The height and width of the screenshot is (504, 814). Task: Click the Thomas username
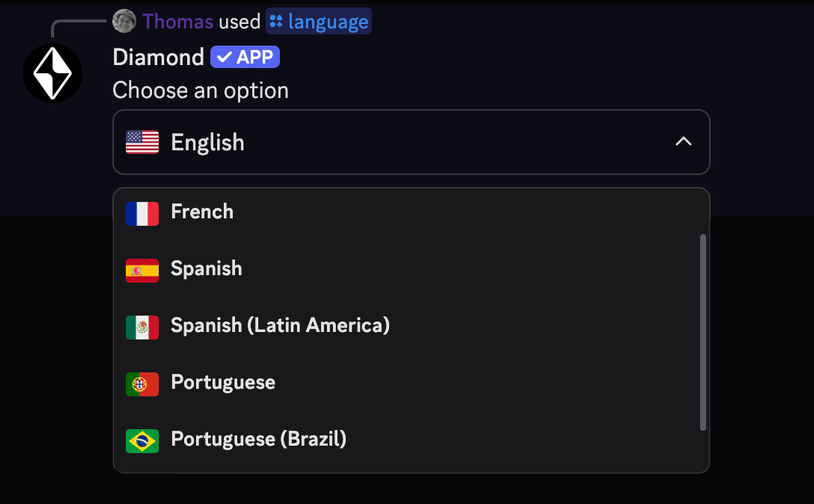click(x=178, y=21)
